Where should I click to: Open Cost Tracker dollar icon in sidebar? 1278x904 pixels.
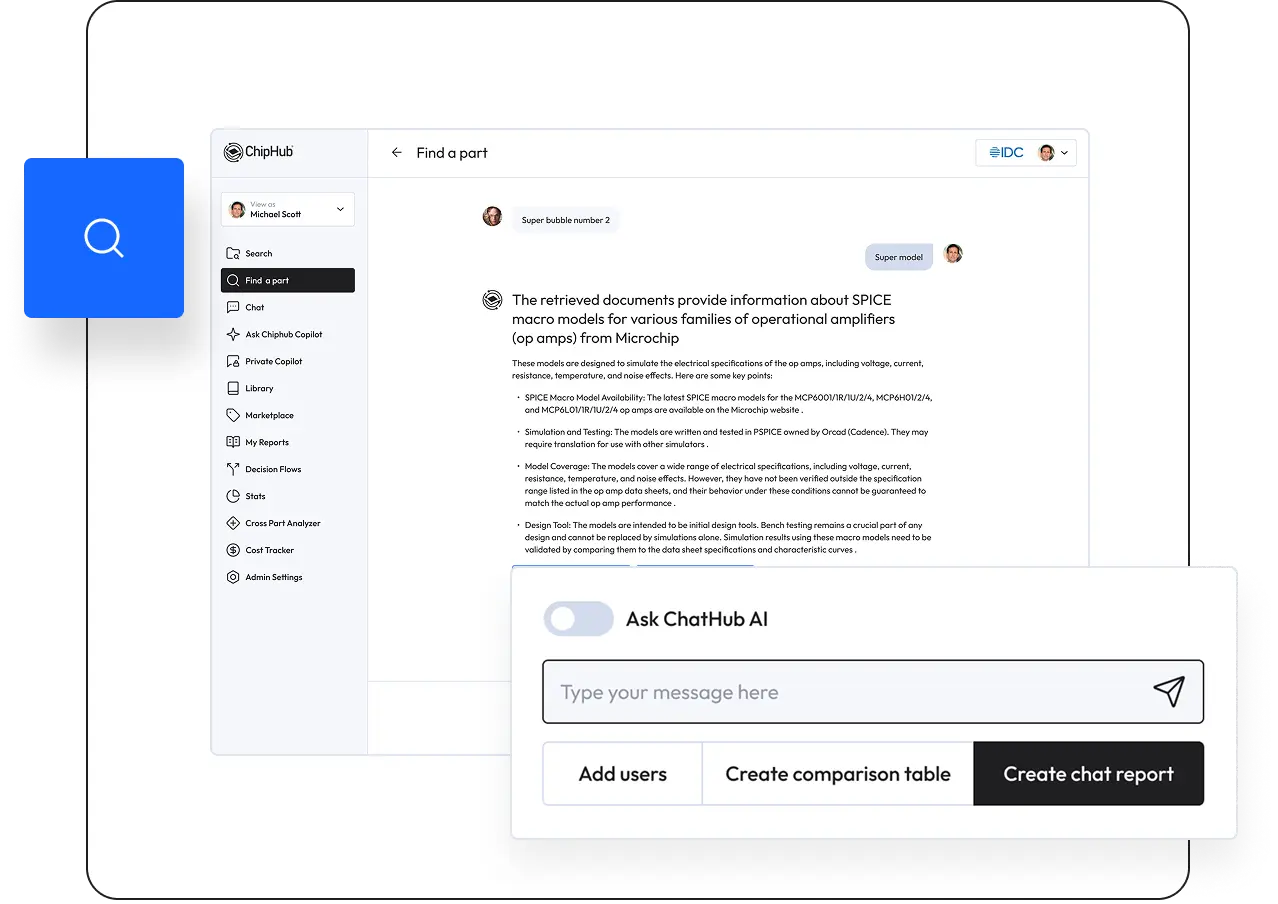(233, 550)
